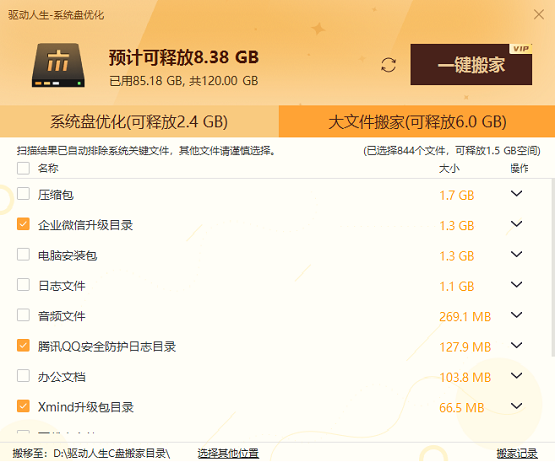Expand the 压缩包 row chevron
Viewport: 555px width, 462px height.
click(x=516, y=194)
